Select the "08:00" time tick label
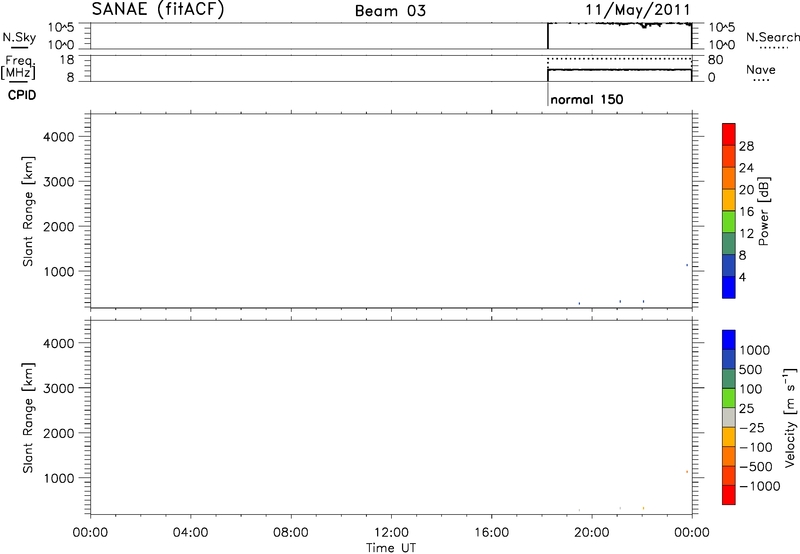Viewport: 800px width, 554px height. [x=291, y=533]
